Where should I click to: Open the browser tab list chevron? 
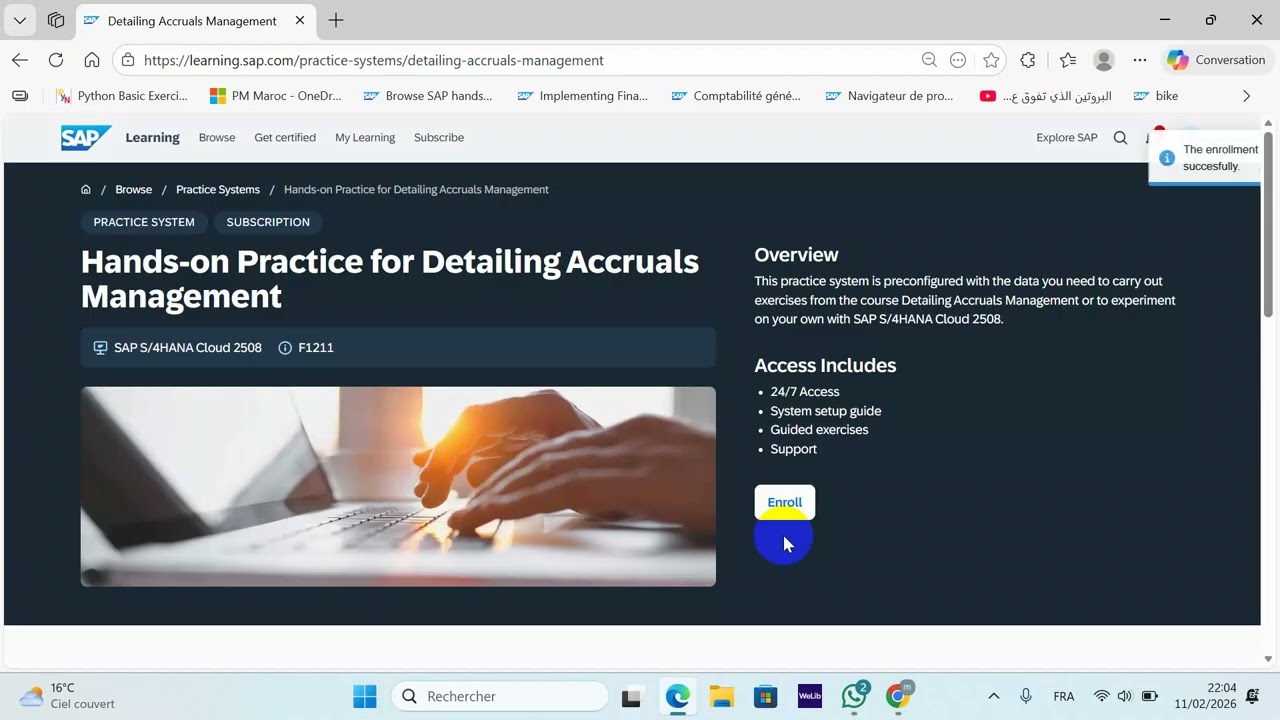pyautogui.click(x=20, y=20)
